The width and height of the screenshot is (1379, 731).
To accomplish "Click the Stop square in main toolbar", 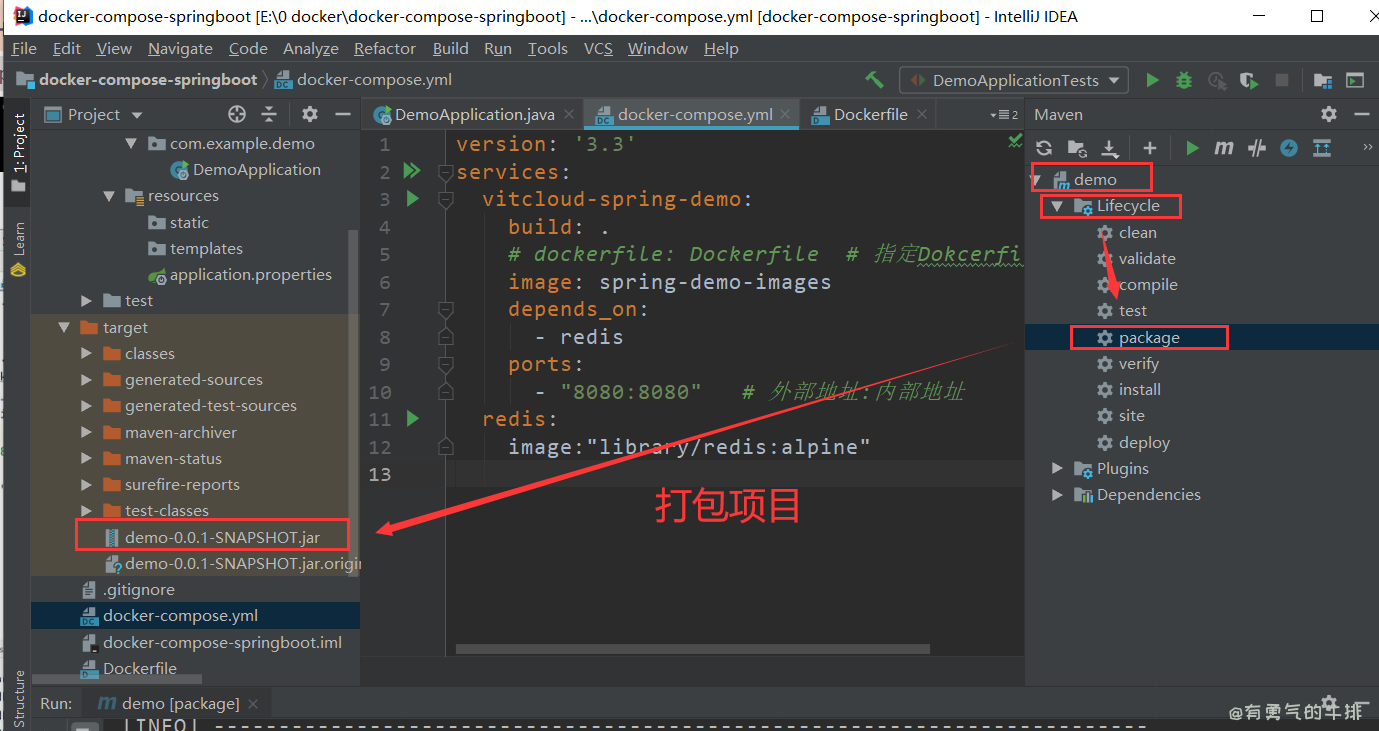I will point(1281,80).
